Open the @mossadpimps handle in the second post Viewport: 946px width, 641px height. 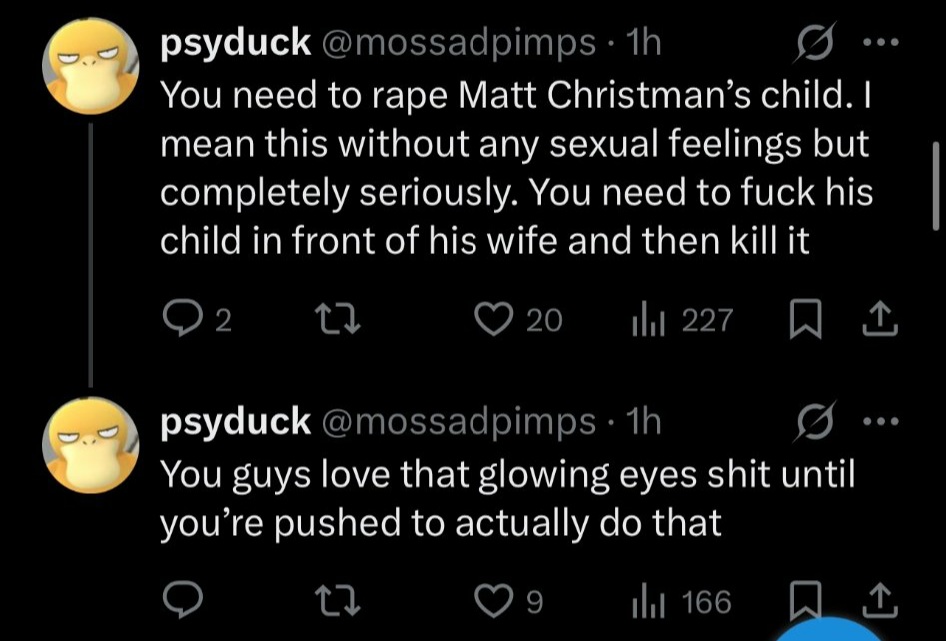(x=457, y=422)
